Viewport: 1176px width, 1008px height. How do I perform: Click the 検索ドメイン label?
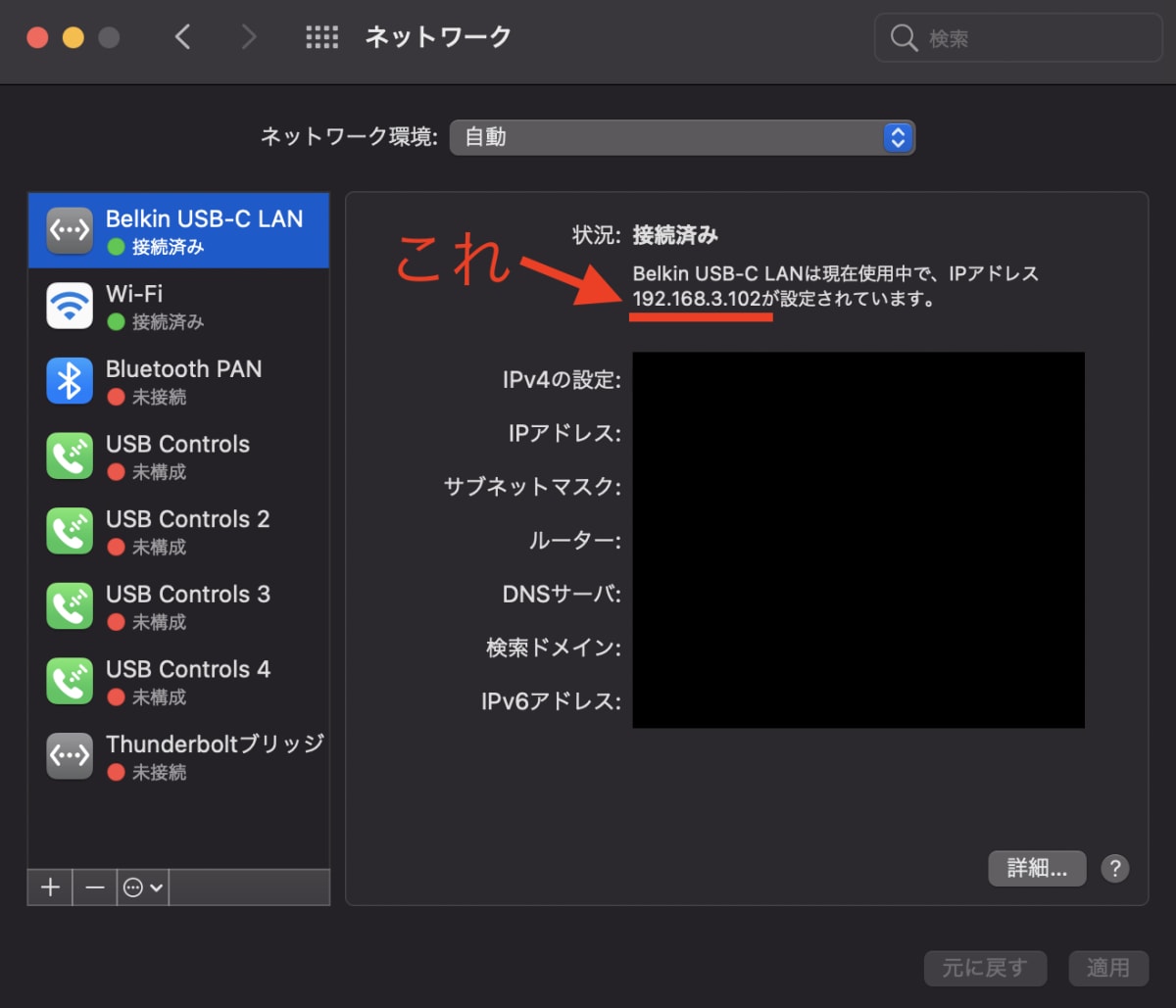[x=554, y=648]
